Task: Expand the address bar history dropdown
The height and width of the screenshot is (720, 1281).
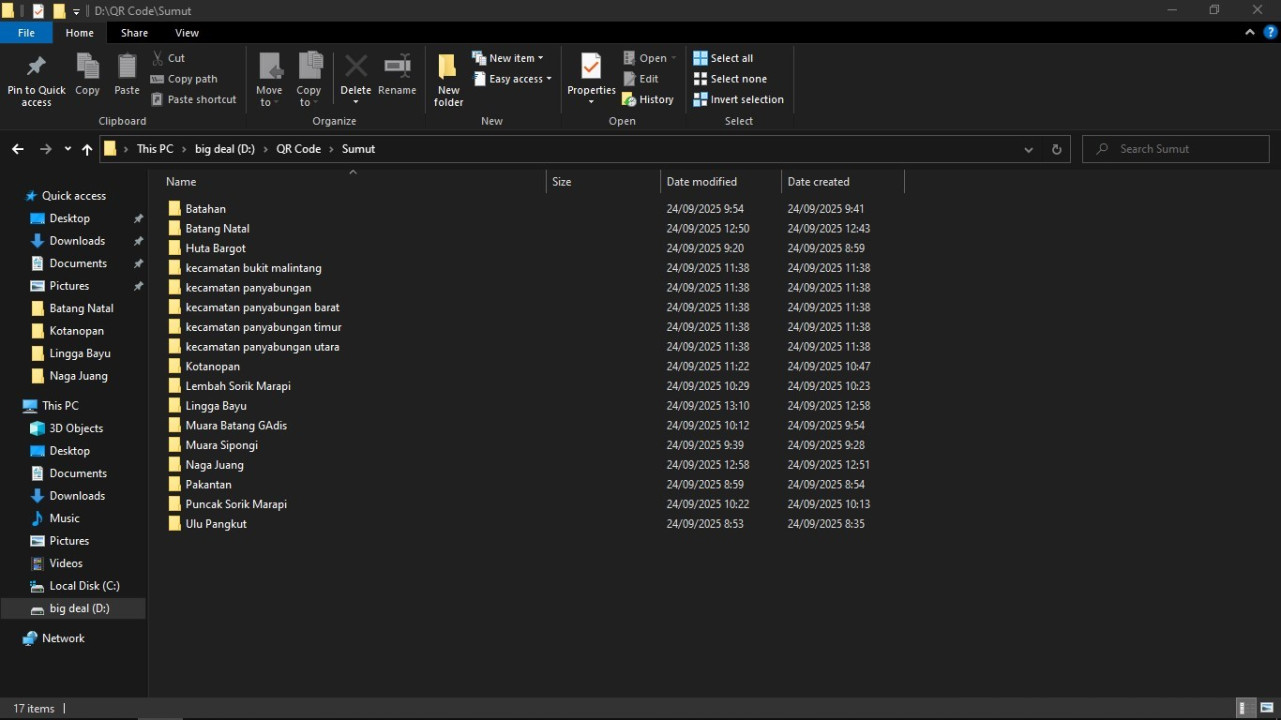Action: coord(1028,149)
